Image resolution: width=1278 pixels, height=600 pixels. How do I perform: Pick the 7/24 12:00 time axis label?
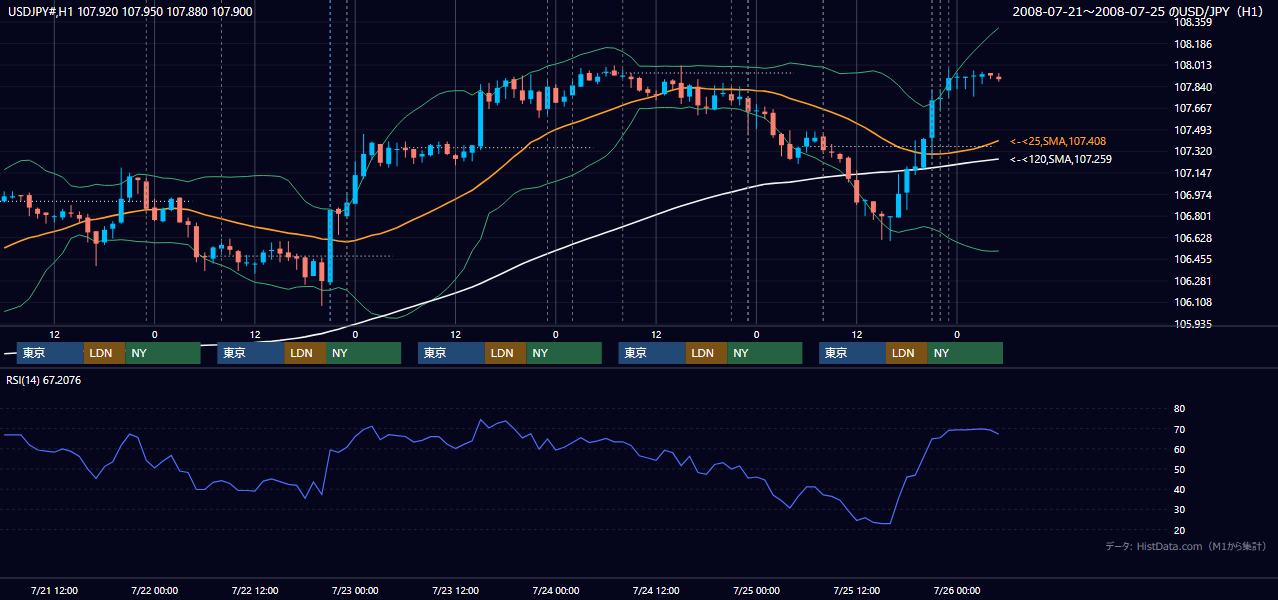click(655, 590)
